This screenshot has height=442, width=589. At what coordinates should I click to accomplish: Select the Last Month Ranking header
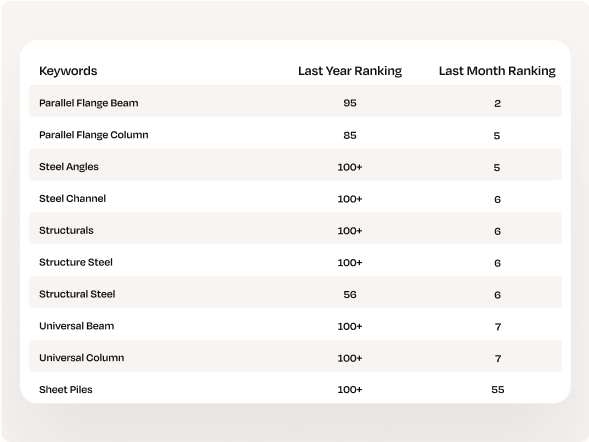[497, 71]
